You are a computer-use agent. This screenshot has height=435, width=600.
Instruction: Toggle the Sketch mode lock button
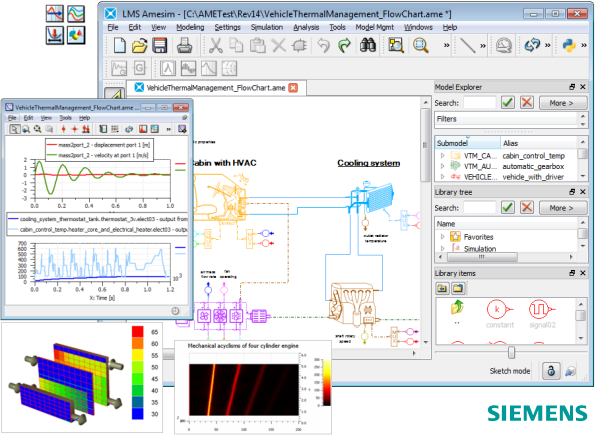point(551,371)
